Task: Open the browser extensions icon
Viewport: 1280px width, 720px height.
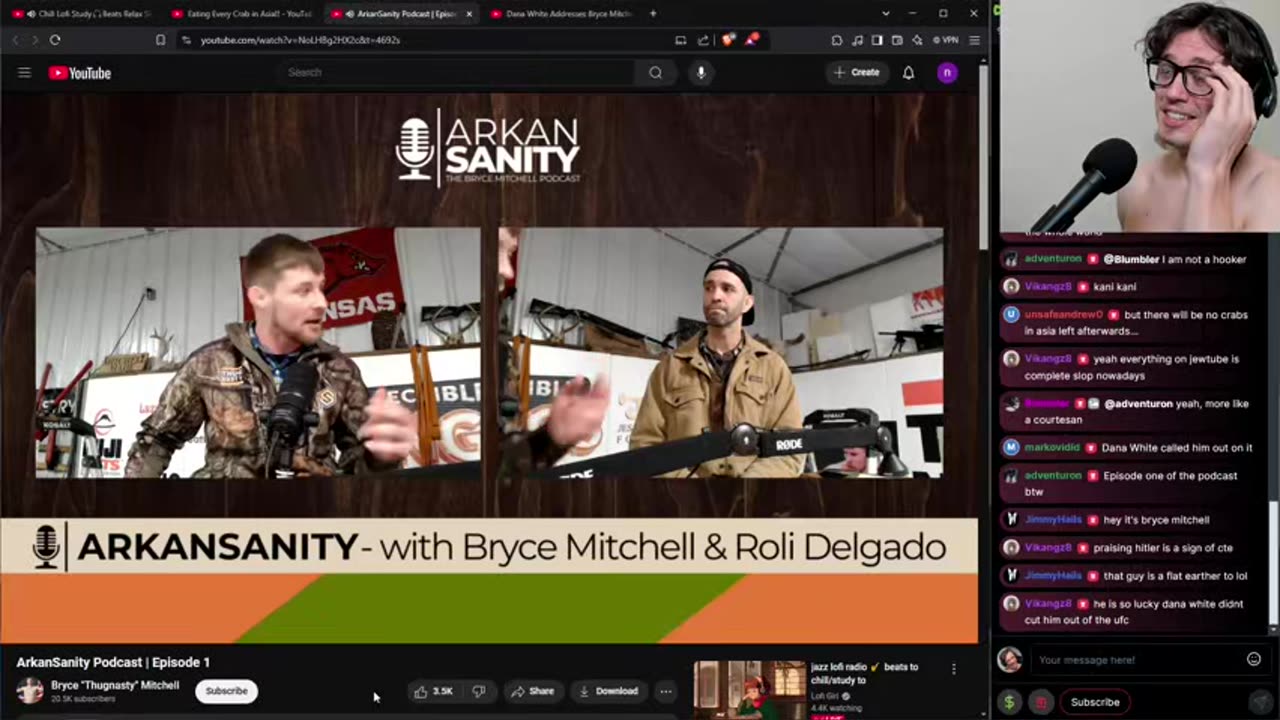Action: tap(837, 40)
